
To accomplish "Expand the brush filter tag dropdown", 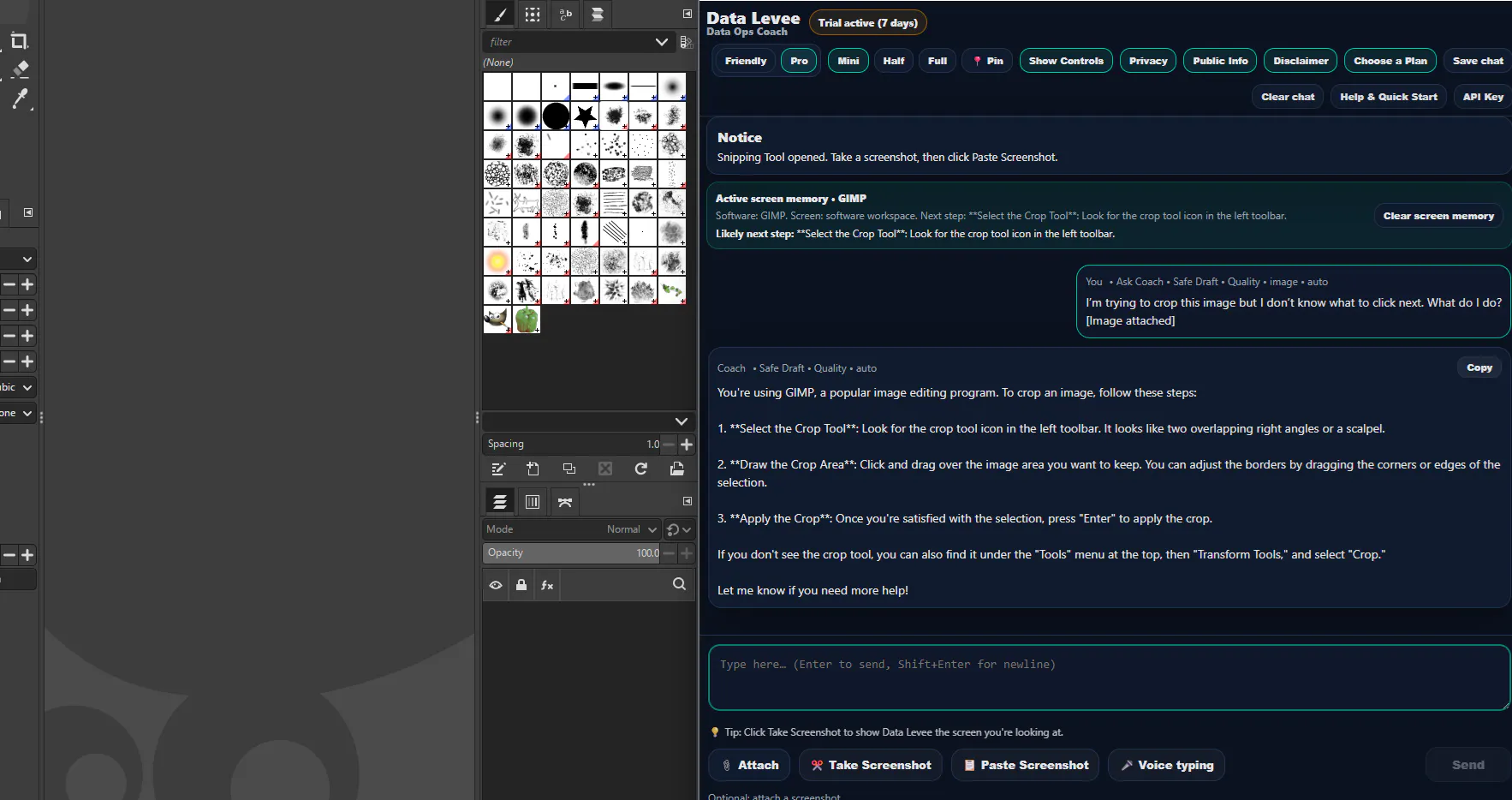I will 662,42.
